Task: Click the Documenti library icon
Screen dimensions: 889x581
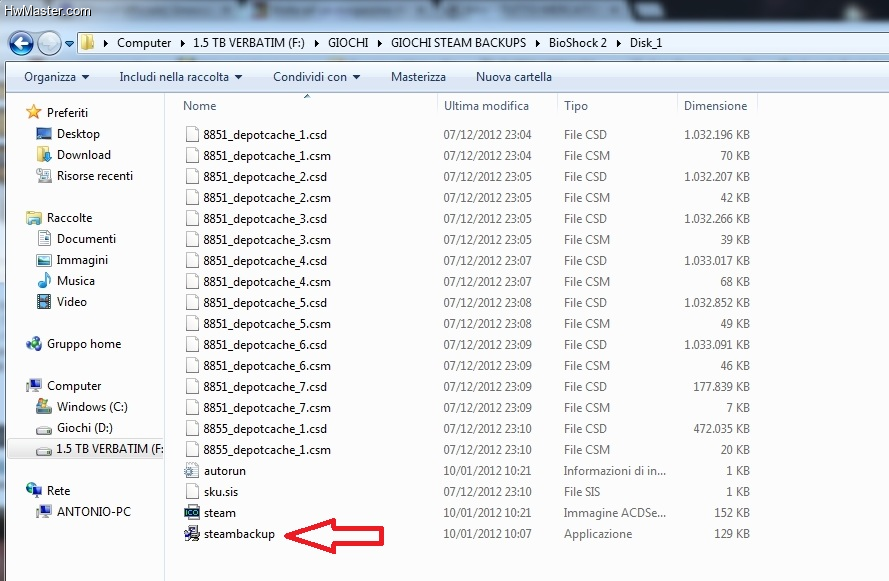Action: click(44, 239)
